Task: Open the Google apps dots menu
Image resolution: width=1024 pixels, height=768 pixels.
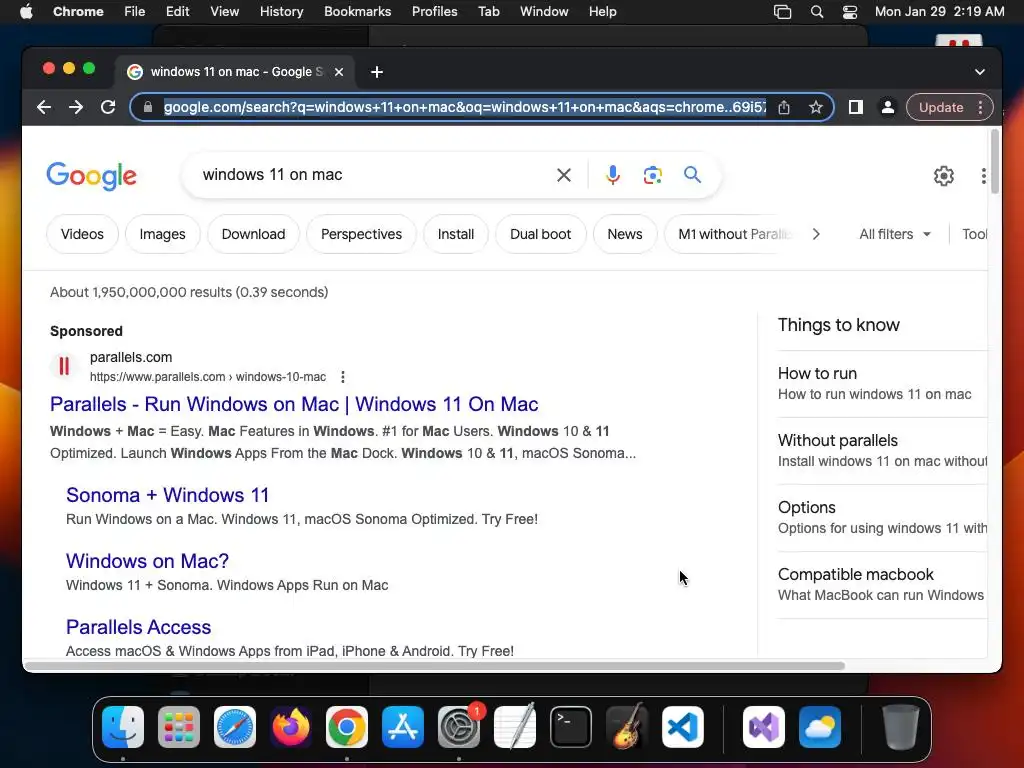Action: pyautogui.click(x=984, y=176)
